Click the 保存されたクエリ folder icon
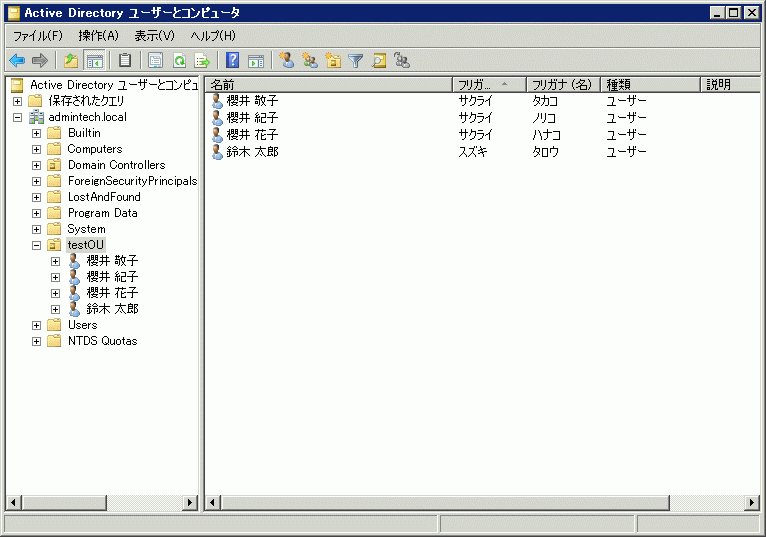The width and height of the screenshot is (766, 537). [35, 101]
